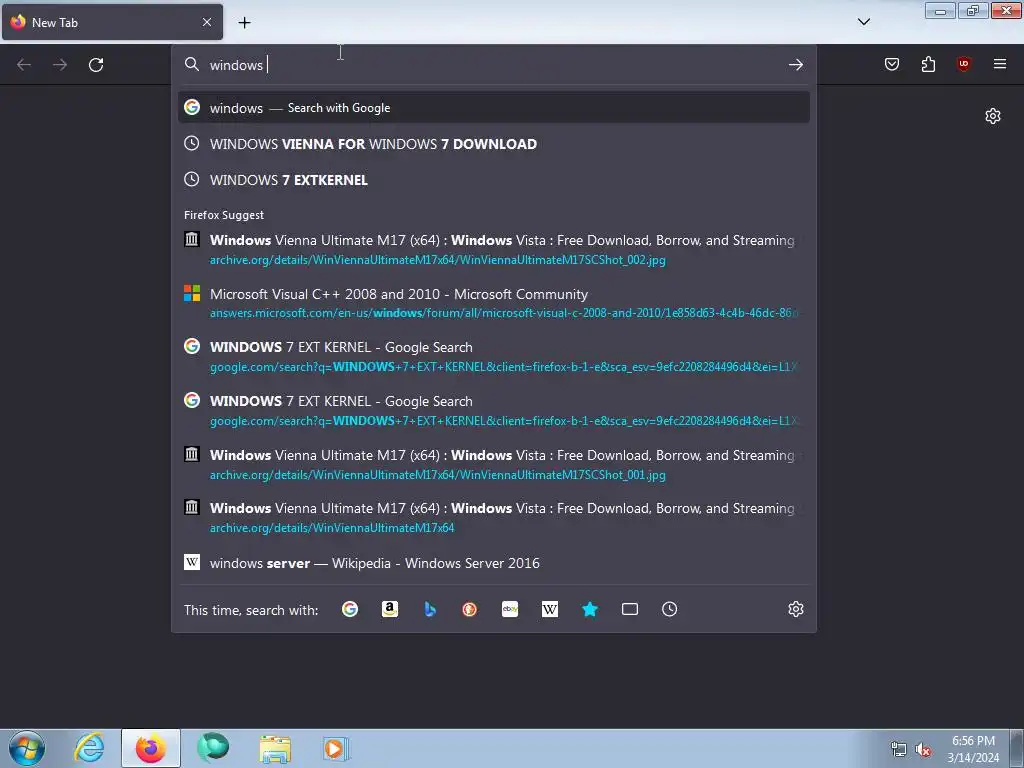
Task: Select 'WINDOWS 7 EXTKERNEL' history suggestion
Action: (x=494, y=180)
